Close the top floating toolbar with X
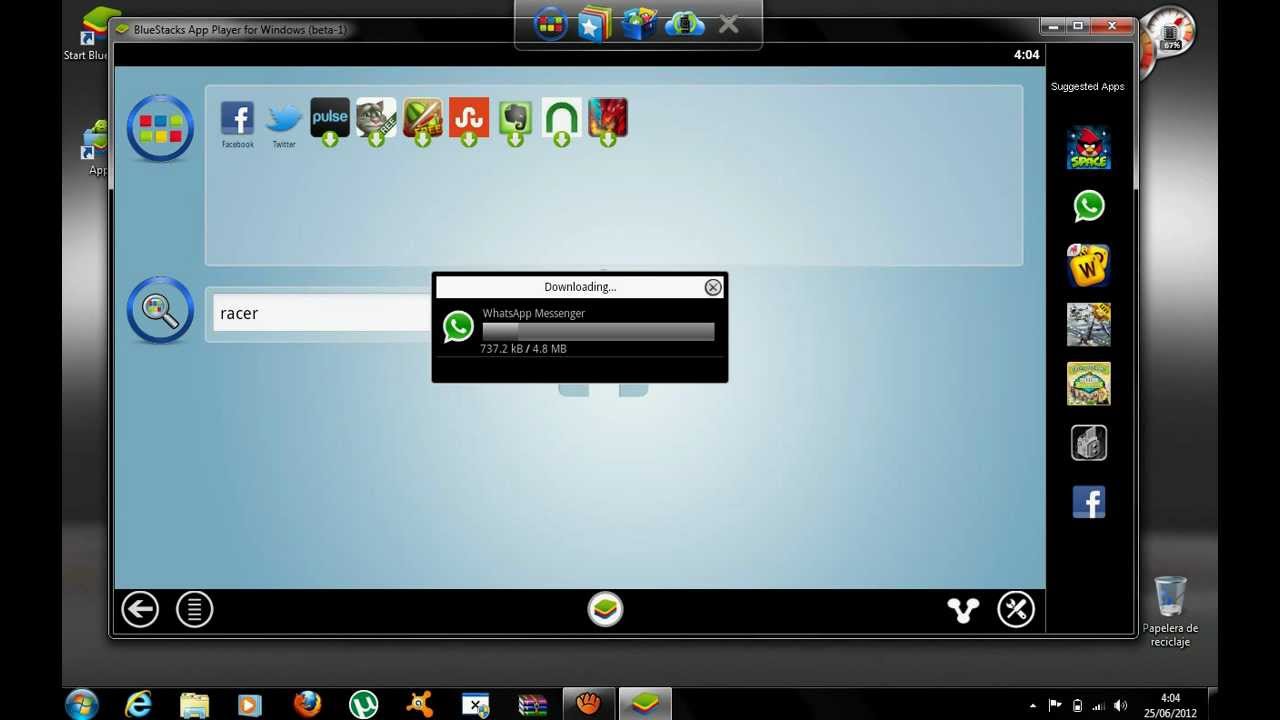Viewport: 1280px width, 720px height. pos(729,24)
